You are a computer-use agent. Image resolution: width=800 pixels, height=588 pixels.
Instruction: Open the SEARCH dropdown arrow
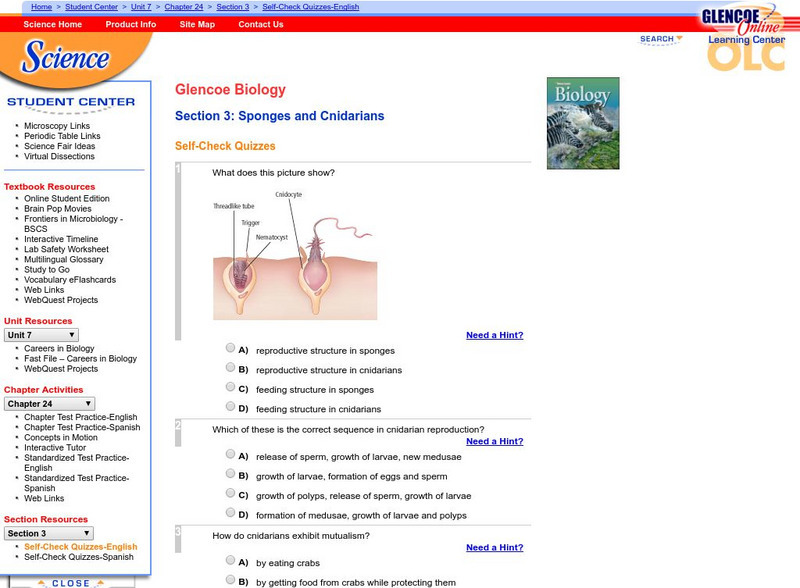click(x=679, y=38)
